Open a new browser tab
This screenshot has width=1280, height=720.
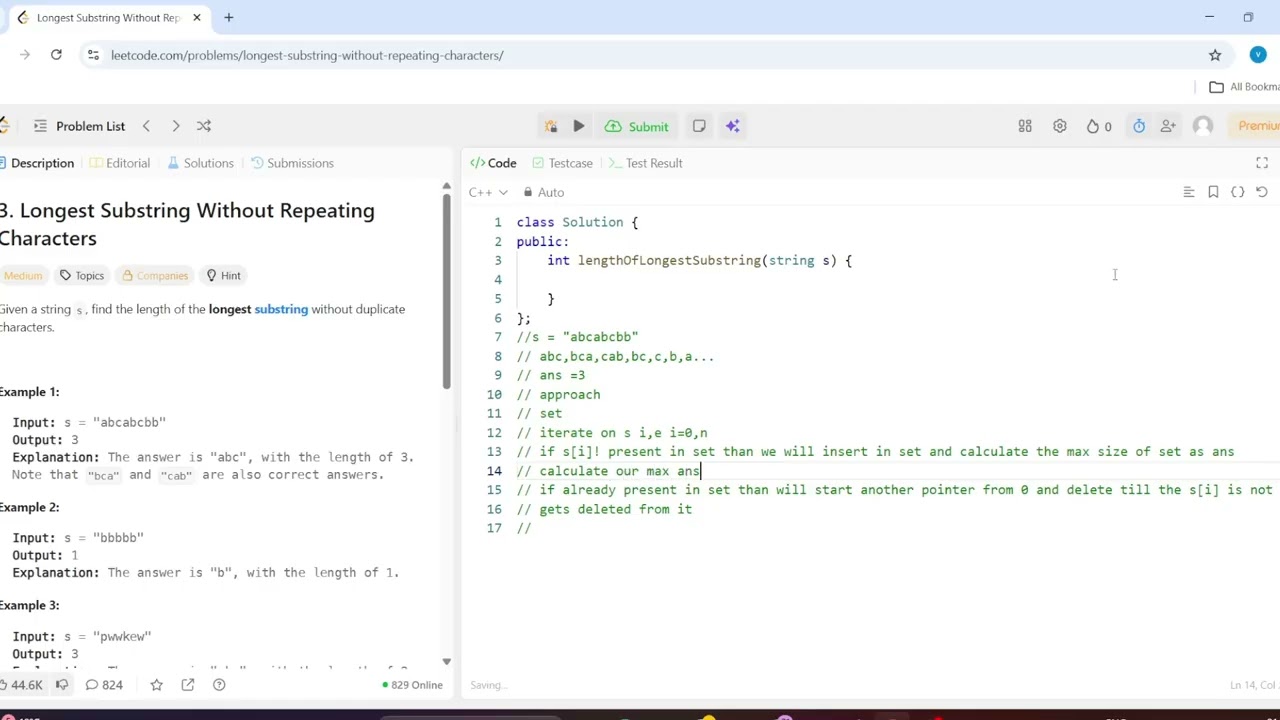click(x=228, y=17)
